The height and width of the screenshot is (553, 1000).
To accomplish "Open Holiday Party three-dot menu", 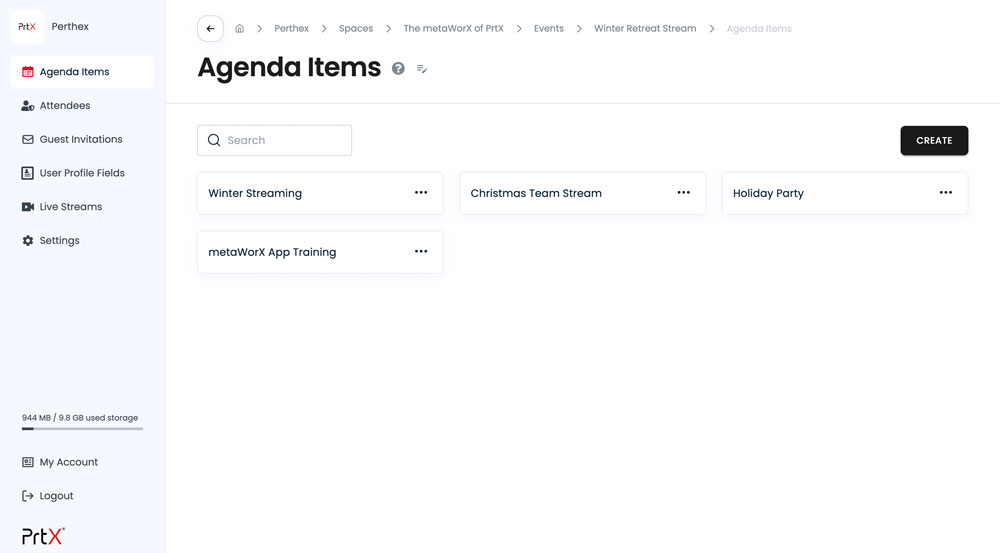I will coord(945,193).
